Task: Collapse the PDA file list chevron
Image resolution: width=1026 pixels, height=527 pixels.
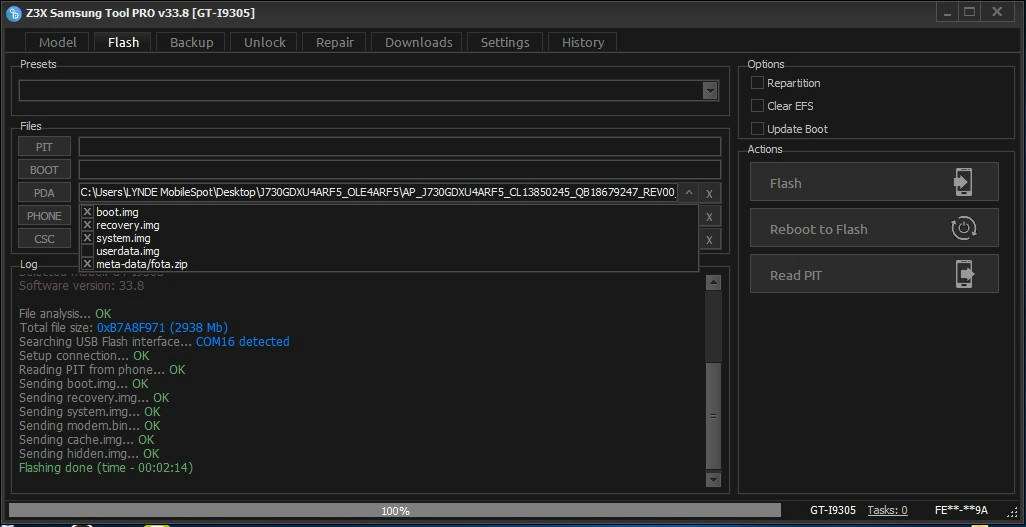Action: click(x=688, y=192)
